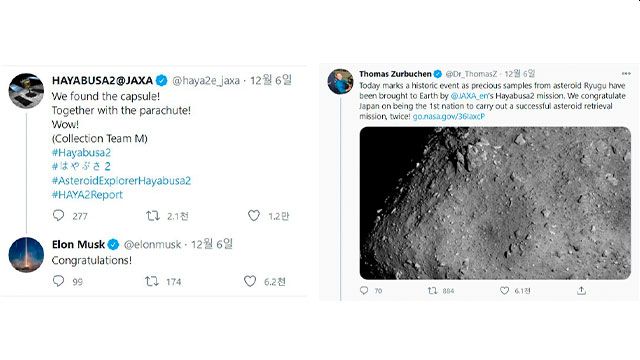The image size is (640, 360).
Task: Reply to Elon Musk's Congratulations tweet
Action: (x=58, y=280)
